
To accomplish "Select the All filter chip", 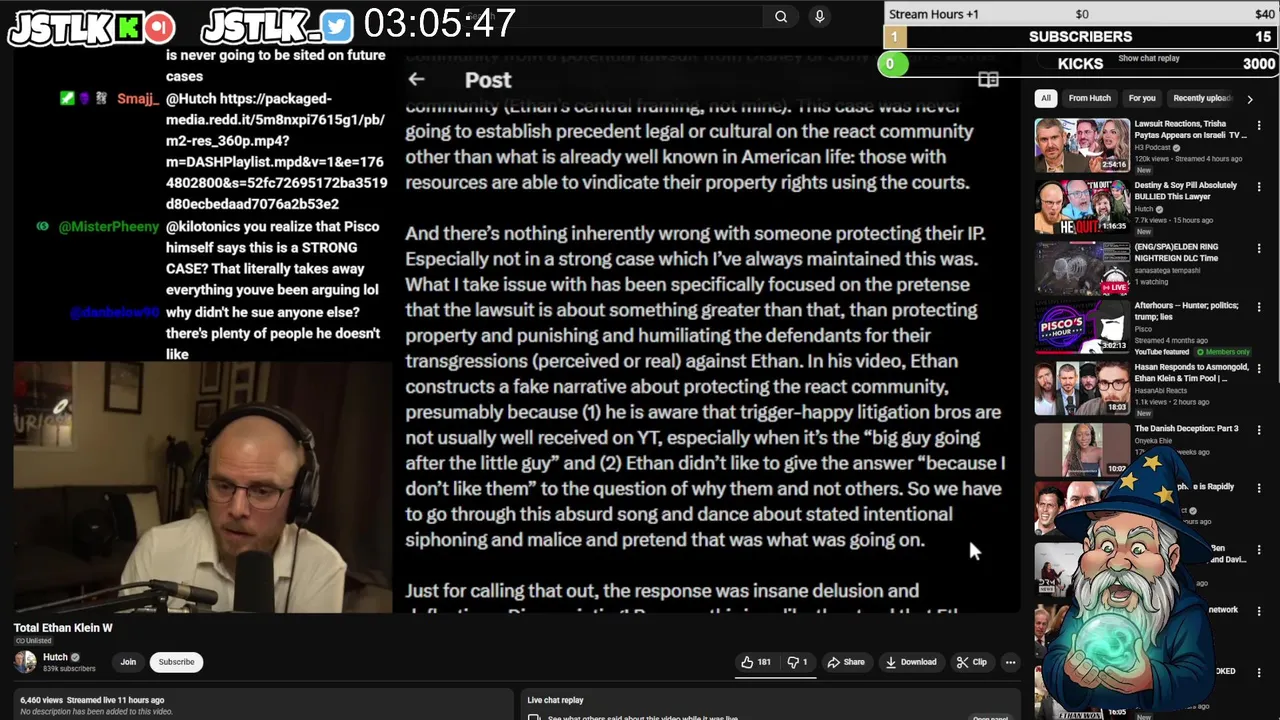I will [x=1046, y=98].
